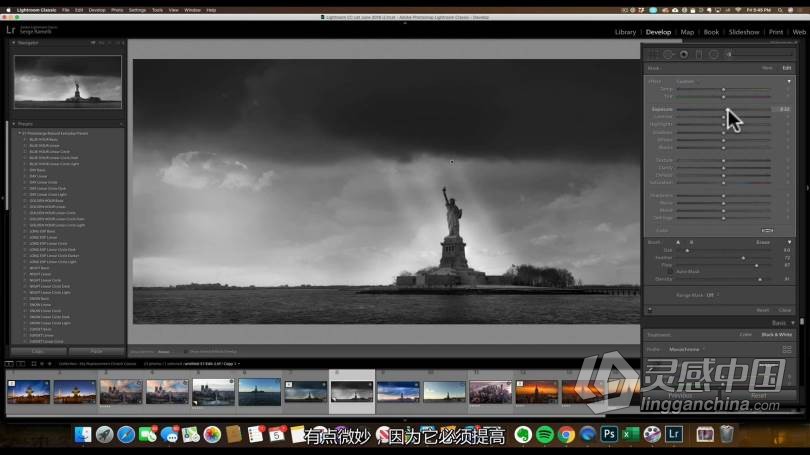810x455 pixels.
Task: Toggle adjustment brush panel on/off switch
Action: point(650,310)
